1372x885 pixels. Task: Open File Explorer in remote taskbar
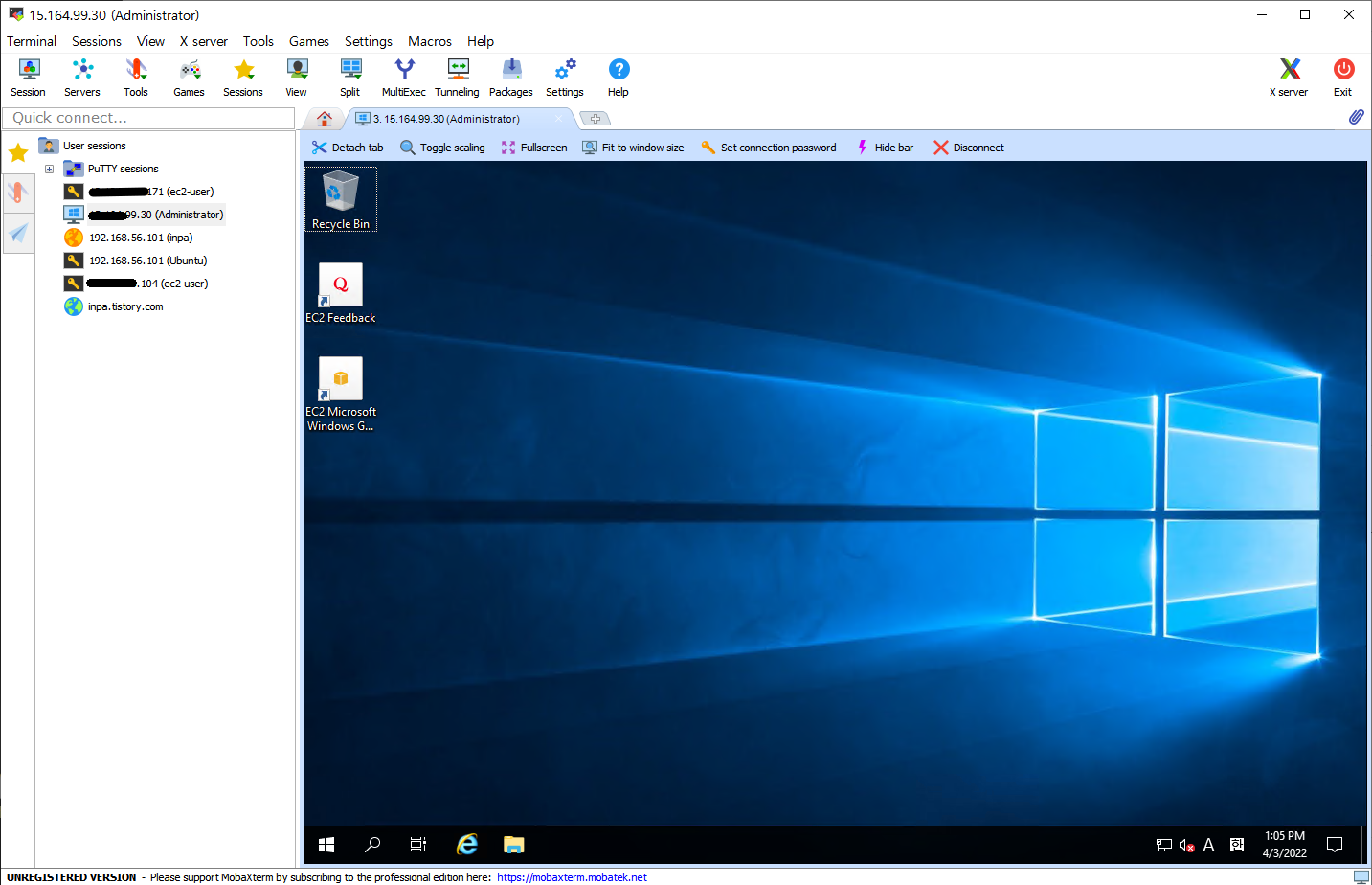pyautogui.click(x=514, y=845)
